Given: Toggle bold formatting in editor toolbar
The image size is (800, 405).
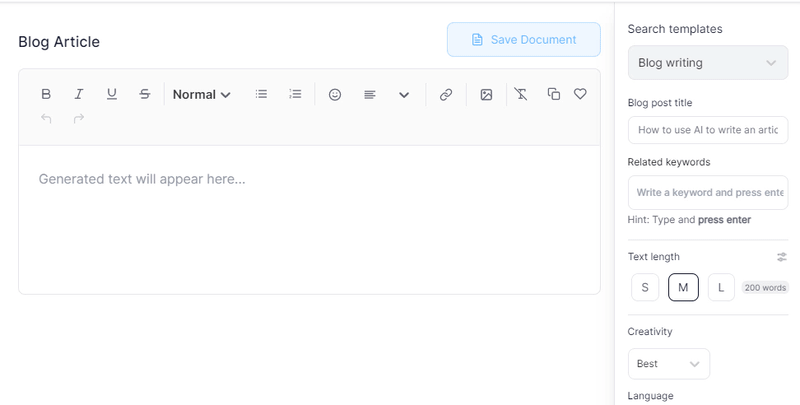Looking at the screenshot, I should click(46, 94).
